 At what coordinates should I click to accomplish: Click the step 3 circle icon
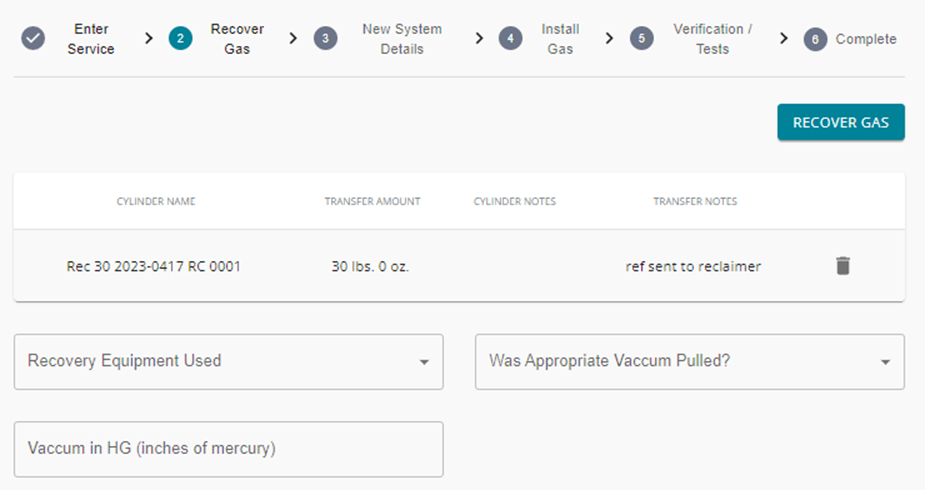[326, 39]
